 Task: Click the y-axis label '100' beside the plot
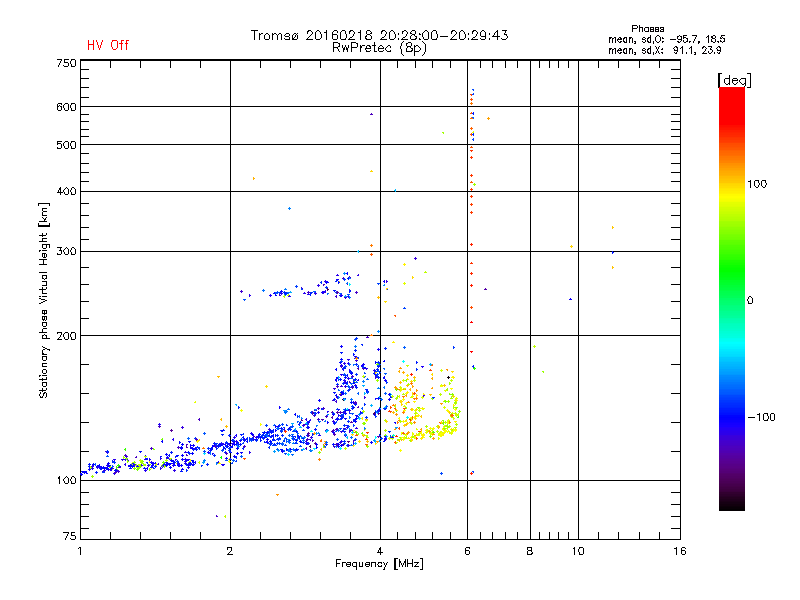[x=66, y=480]
